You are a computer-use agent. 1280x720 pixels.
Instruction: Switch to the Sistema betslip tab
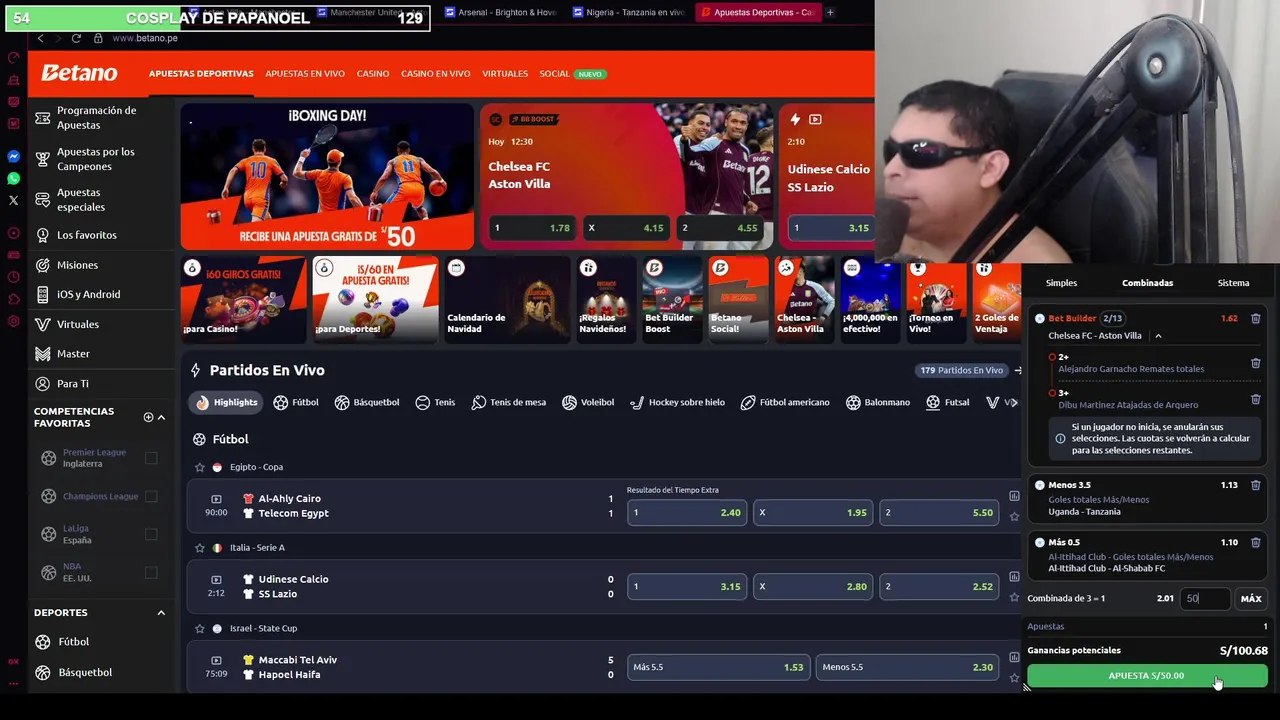(1233, 283)
